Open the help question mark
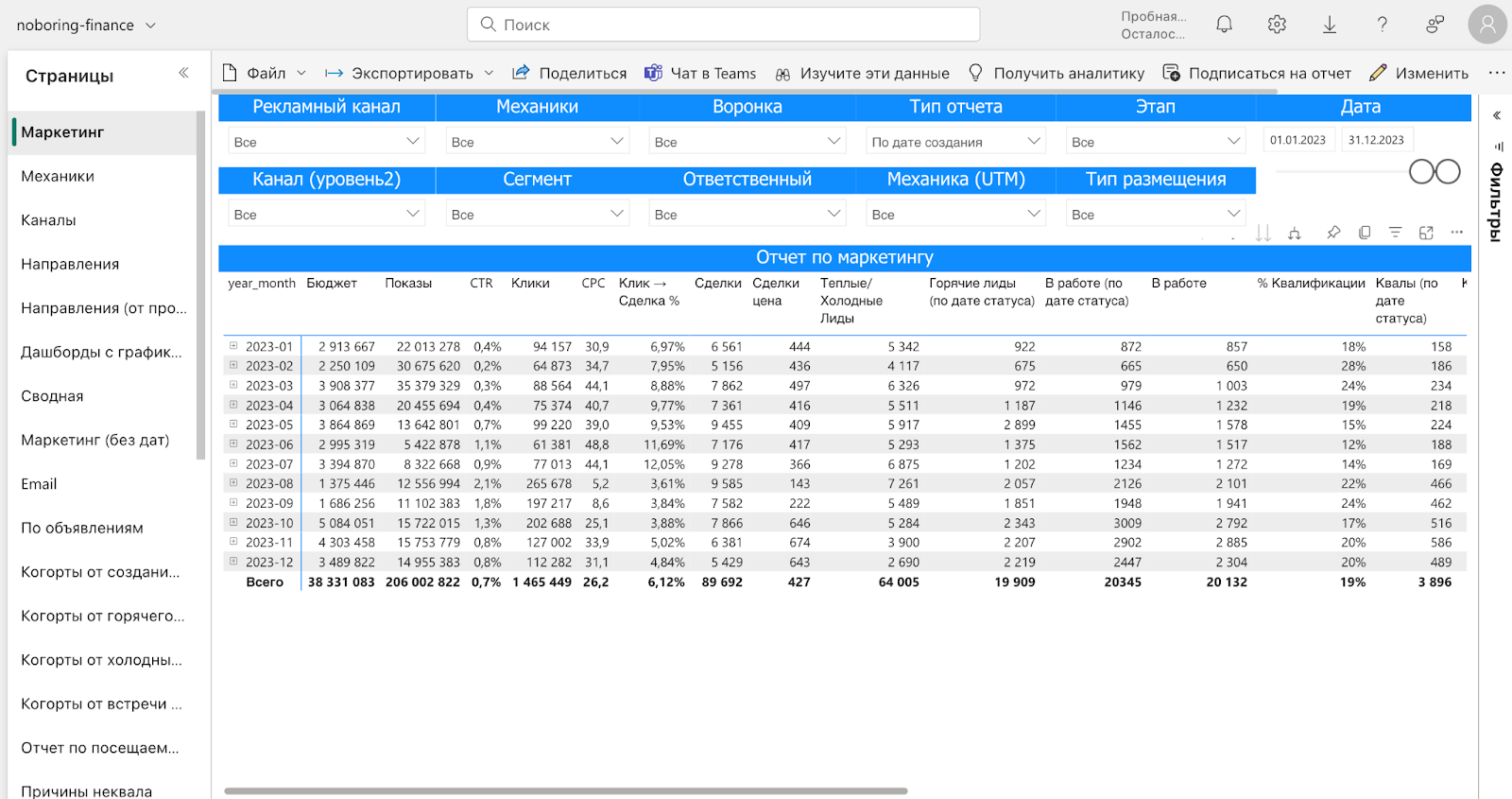 (1382, 25)
